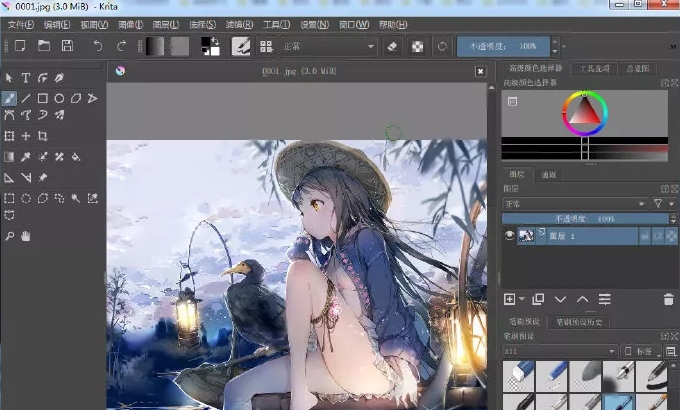680x410 pixels.
Task: Select the Contiguous Selection magic wand
Action: [76, 198]
